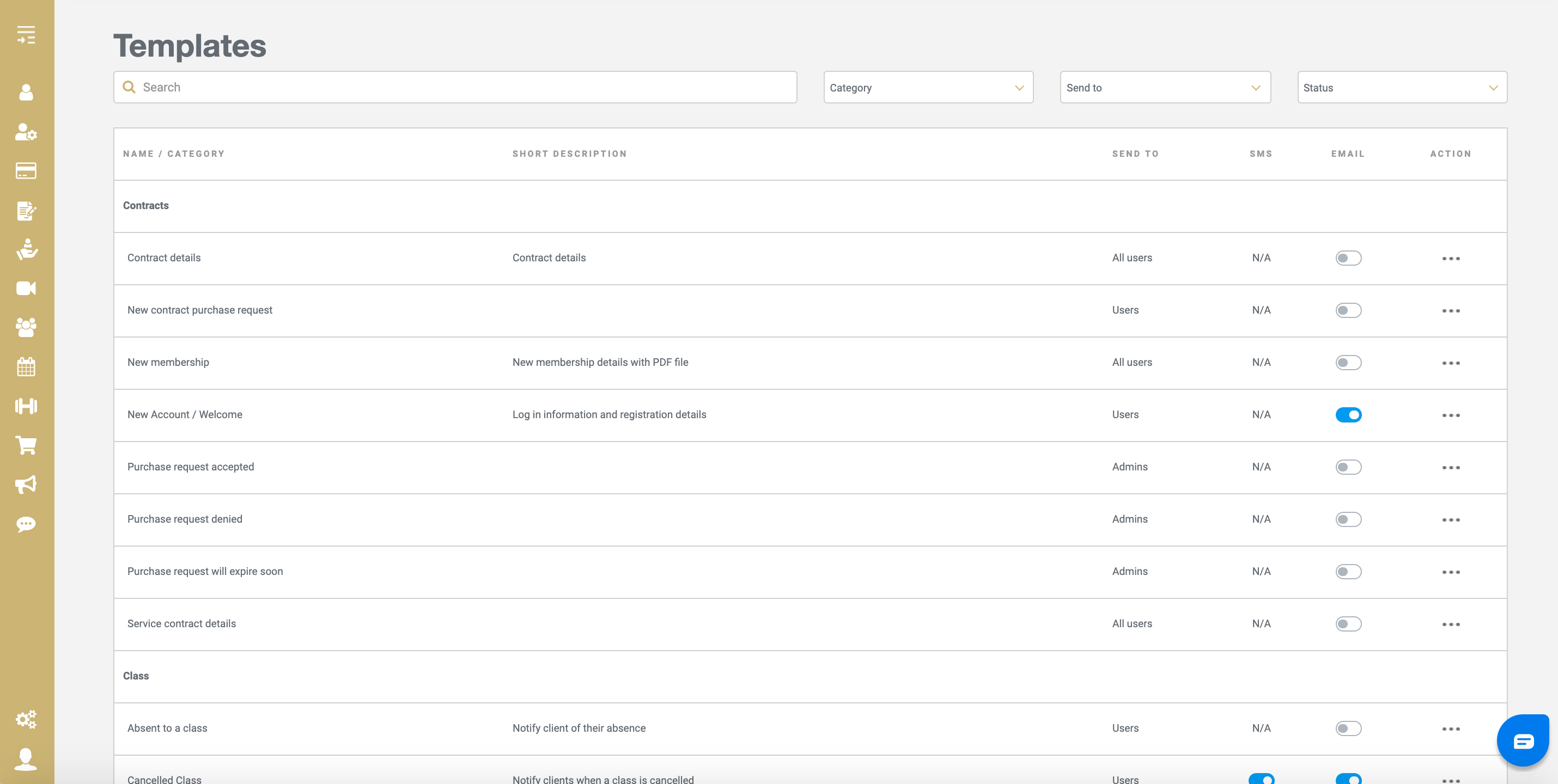This screenshot has width=1558, height=784.
Task: Open actions menu for Absent to a class
Action: click(1451, 729)
